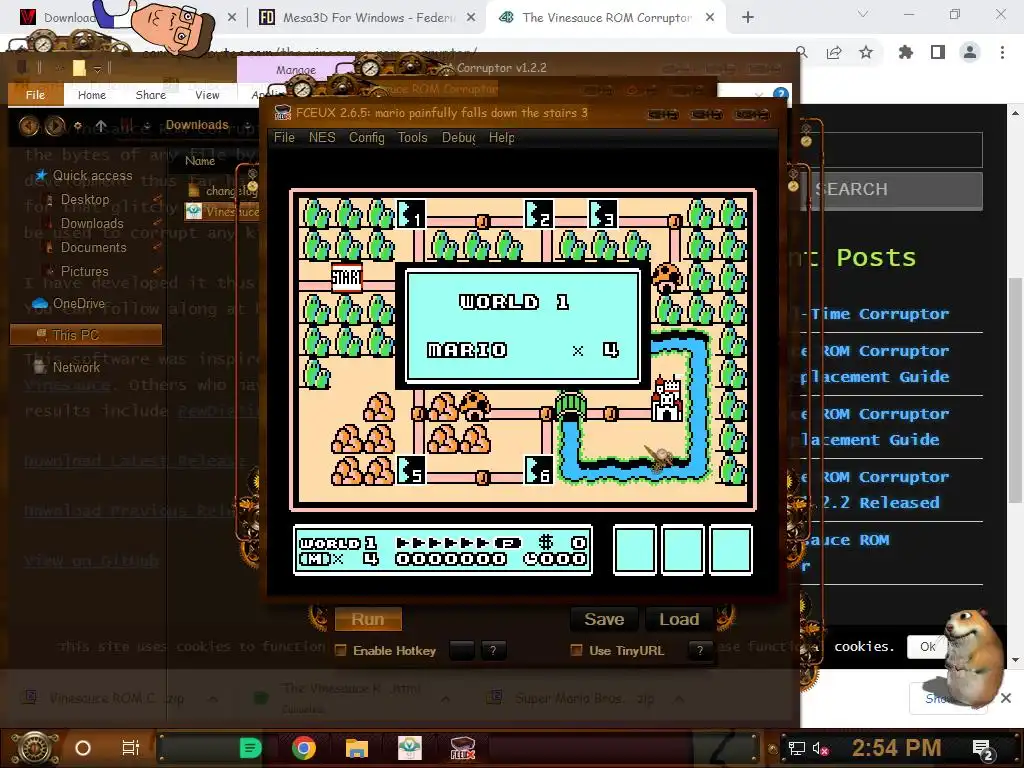Open the green chat app on taskbar
Viewport: 1024px width, 768px height.
(x=251, y=748)
